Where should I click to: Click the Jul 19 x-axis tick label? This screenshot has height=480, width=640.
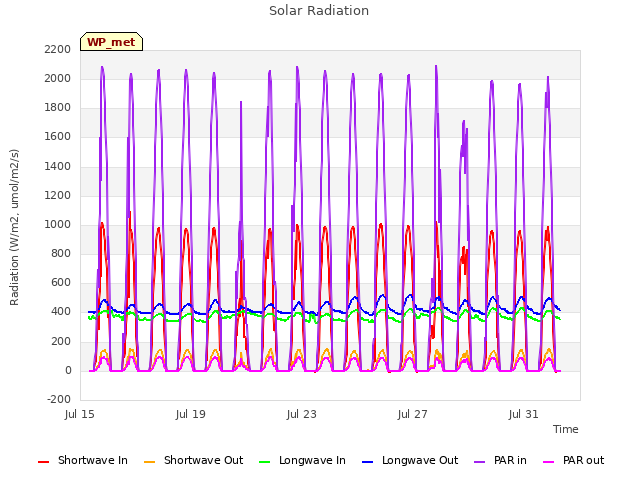pyautogui.click(x=191, y=414)
